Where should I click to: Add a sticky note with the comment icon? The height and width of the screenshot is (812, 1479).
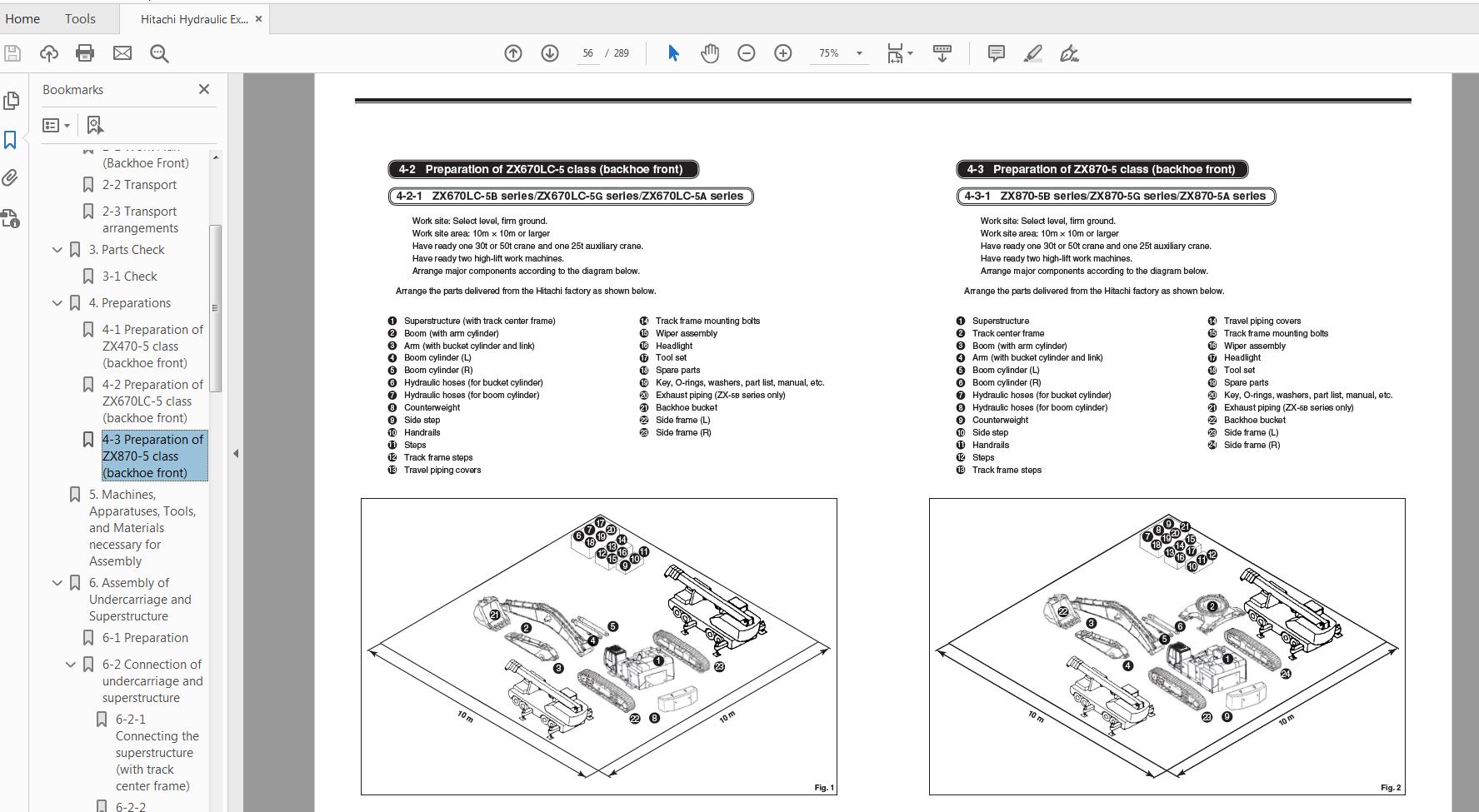[x=995, y=52]
